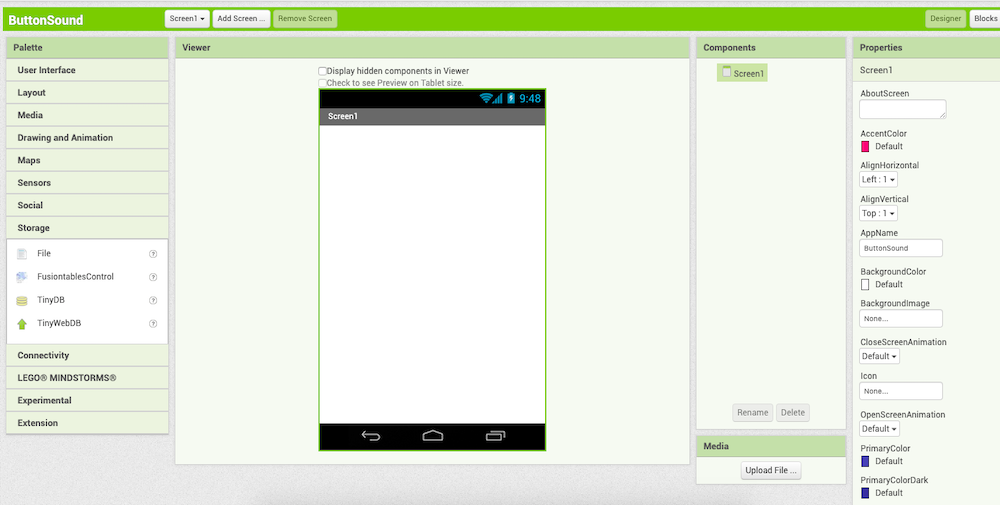This screenshot has width=1000, height=505.
Task: Click the Add Screen button
Action: pyautogui.click(x=241, y=18)
